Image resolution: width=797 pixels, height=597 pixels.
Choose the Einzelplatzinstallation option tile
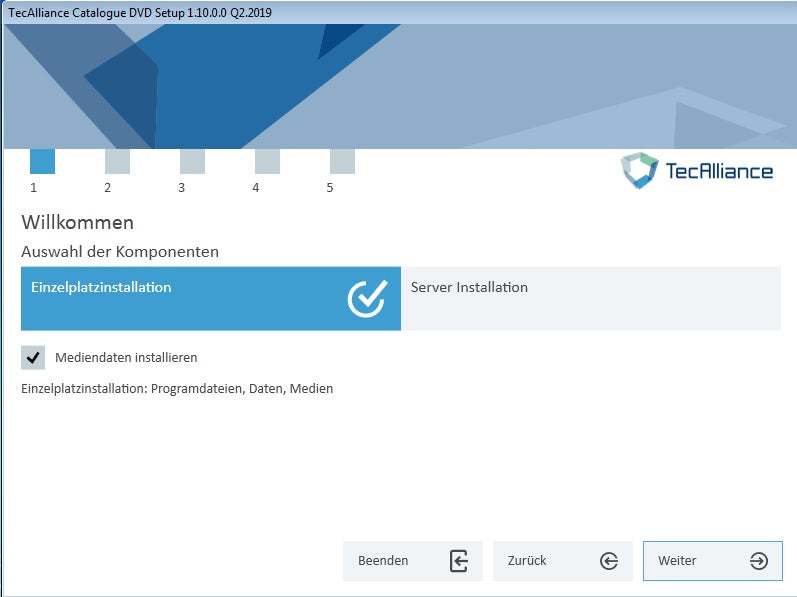pyautogui.click(x=180, y=298)
